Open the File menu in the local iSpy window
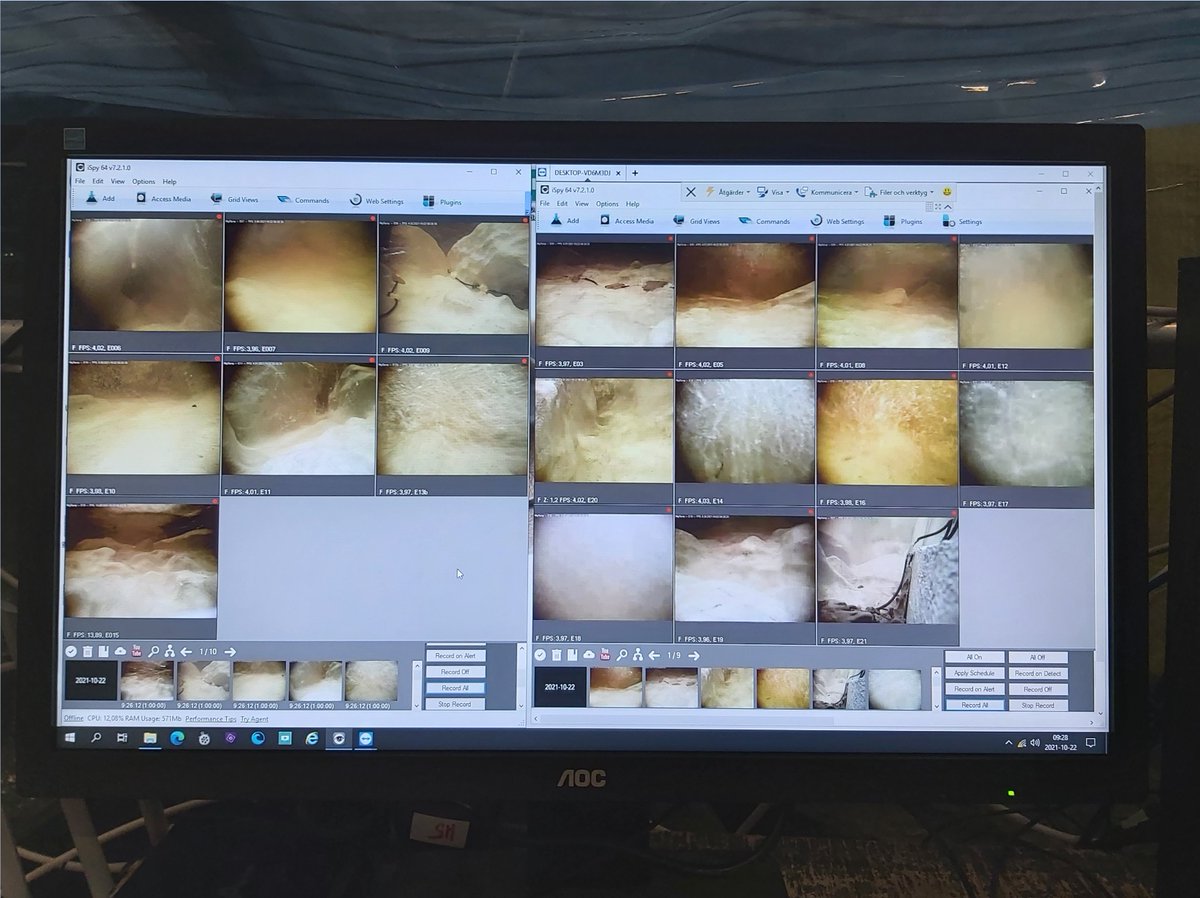This screenshot has height=898, width=1200. tap(80, 181)
